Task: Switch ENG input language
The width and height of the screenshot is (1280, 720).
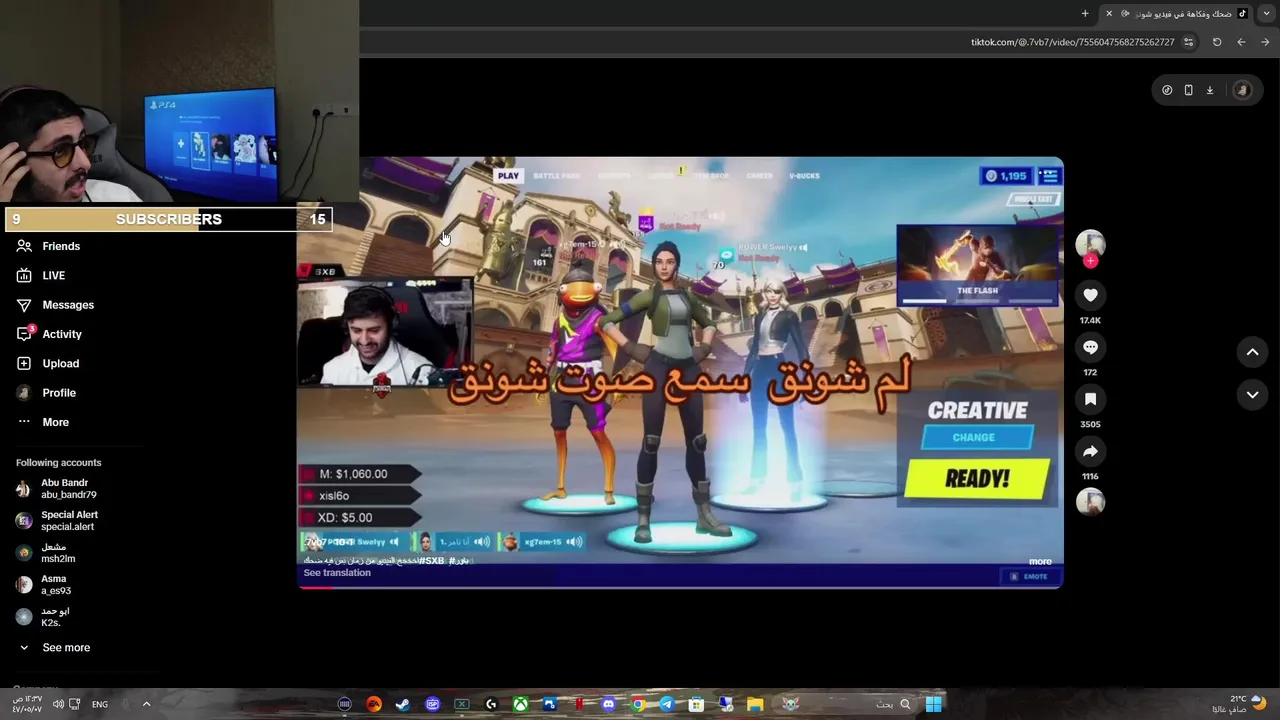Action: tap(100, 704)
